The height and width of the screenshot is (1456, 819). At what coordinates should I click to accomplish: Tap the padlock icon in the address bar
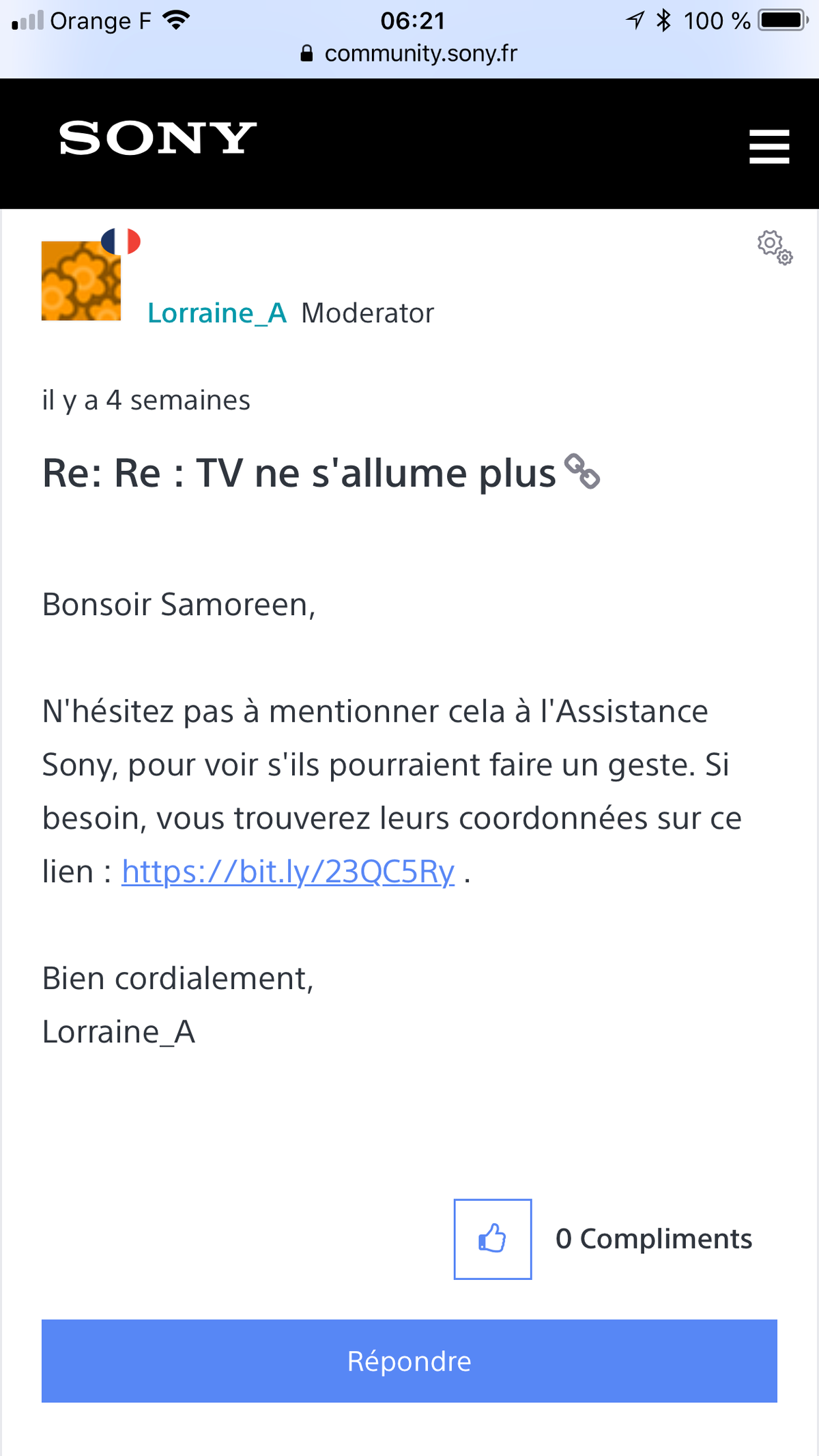tap(307, 54)
